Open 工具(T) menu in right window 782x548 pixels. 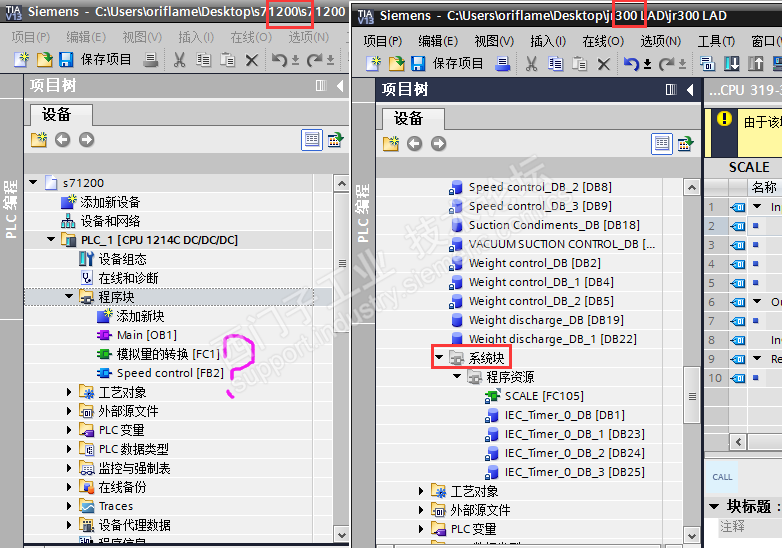point(716,41)
